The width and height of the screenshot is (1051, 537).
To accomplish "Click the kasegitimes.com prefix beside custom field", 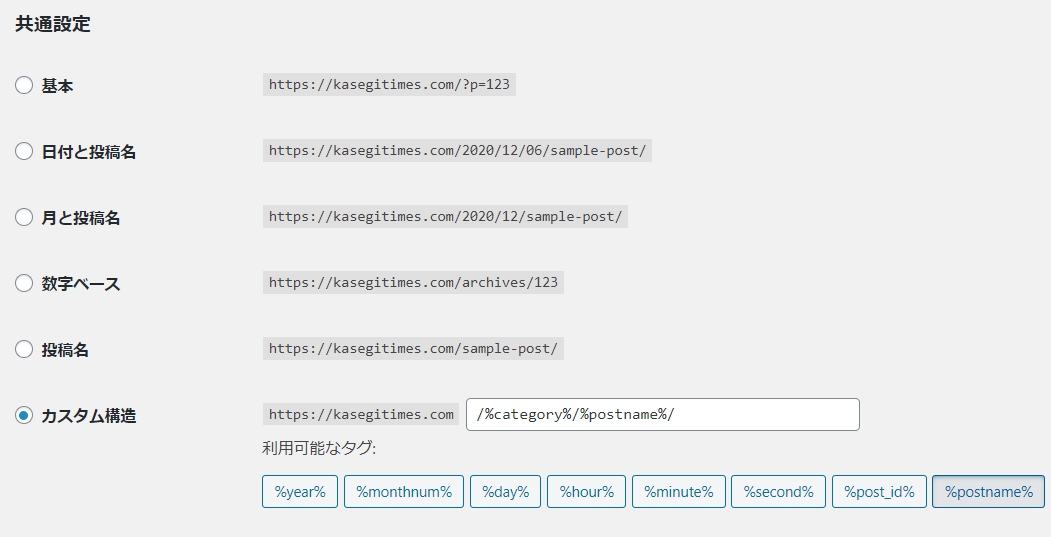I will coord(361,414).
